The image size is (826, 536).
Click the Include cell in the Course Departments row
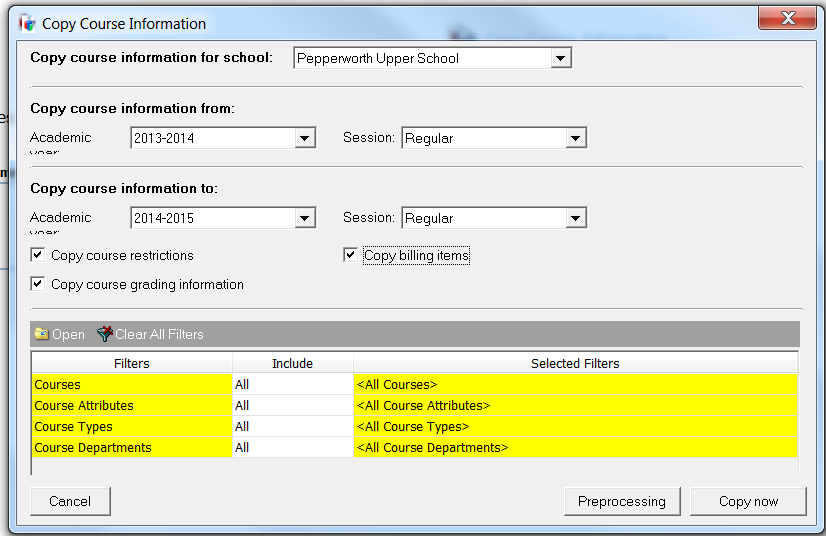click(292, 447)
